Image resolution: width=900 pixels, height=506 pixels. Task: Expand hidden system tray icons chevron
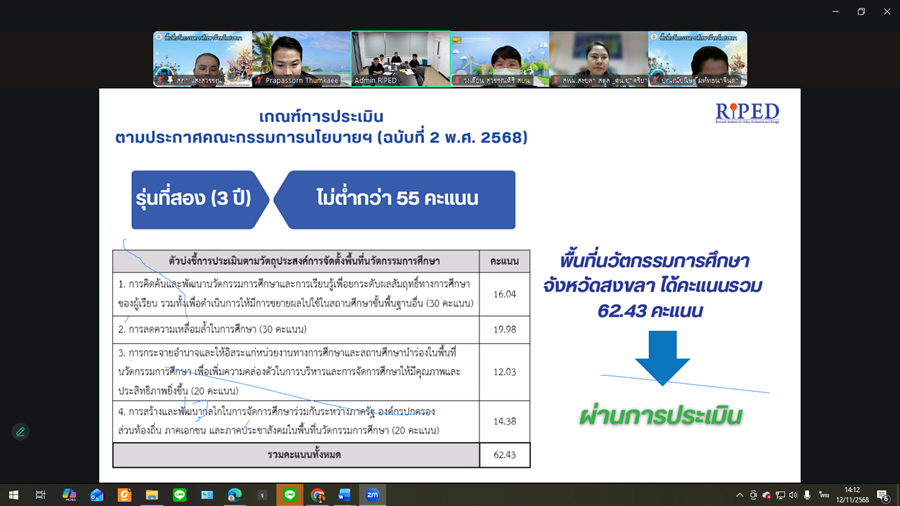click(739, 495)
